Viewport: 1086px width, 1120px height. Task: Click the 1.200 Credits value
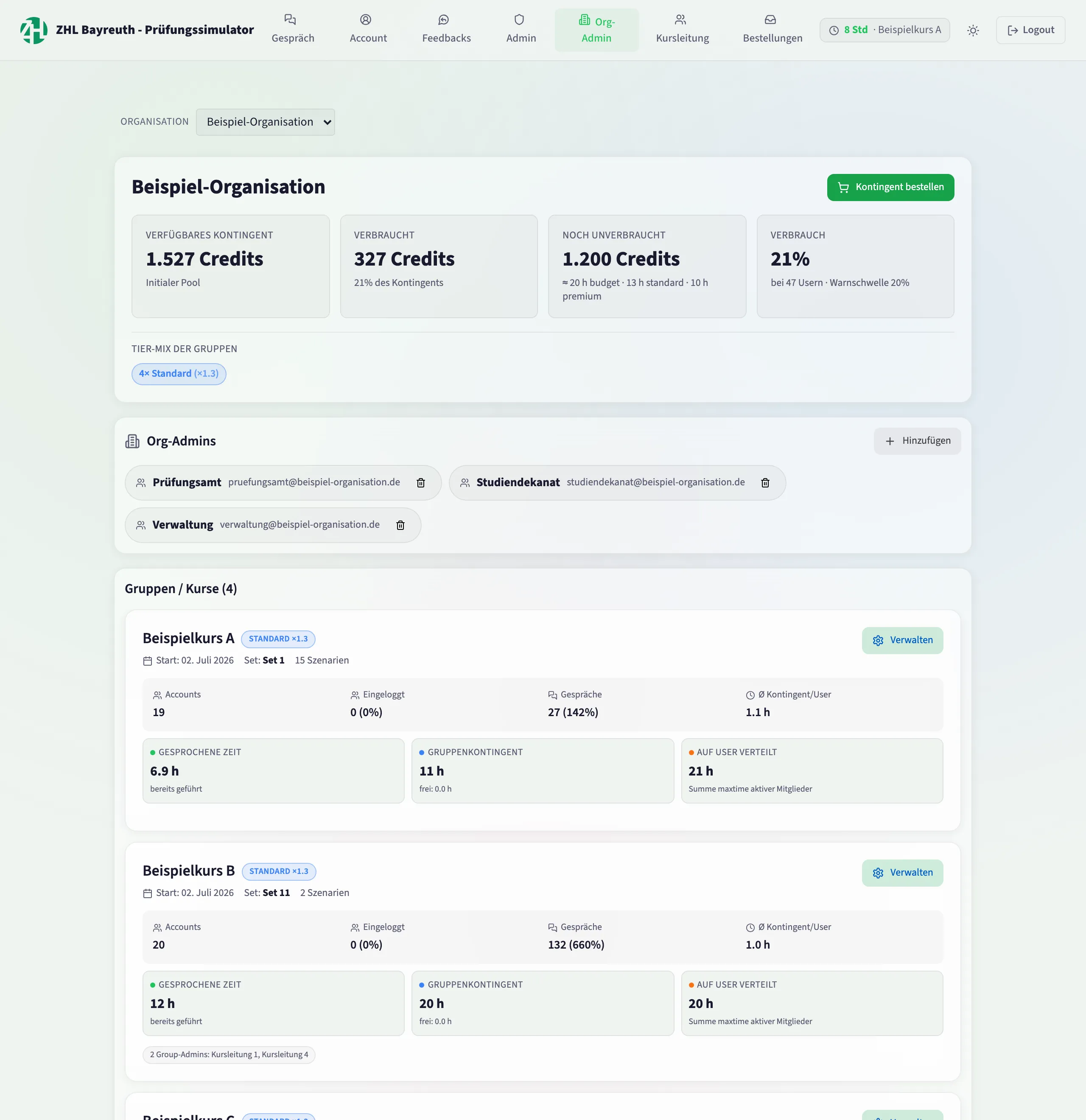click(x=621, y=260)
